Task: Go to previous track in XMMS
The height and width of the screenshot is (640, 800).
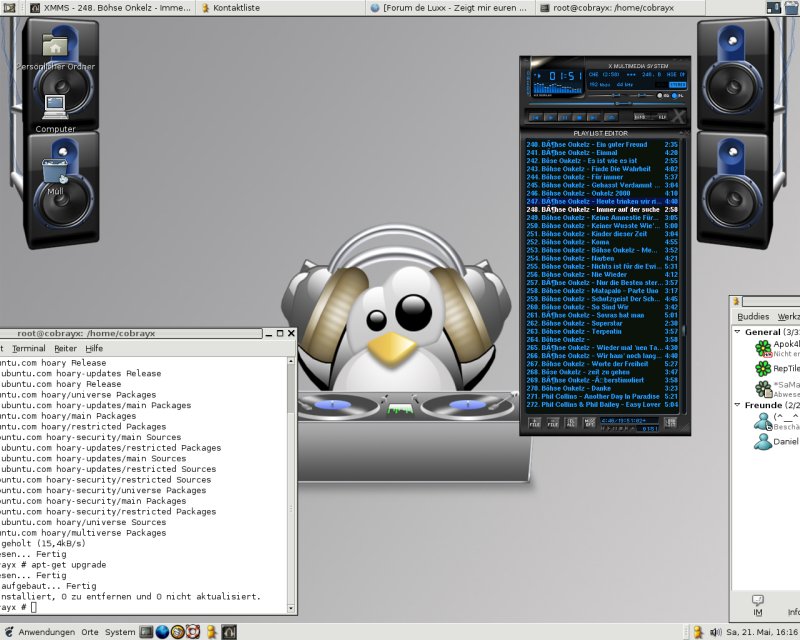Action: pos(536,117)
